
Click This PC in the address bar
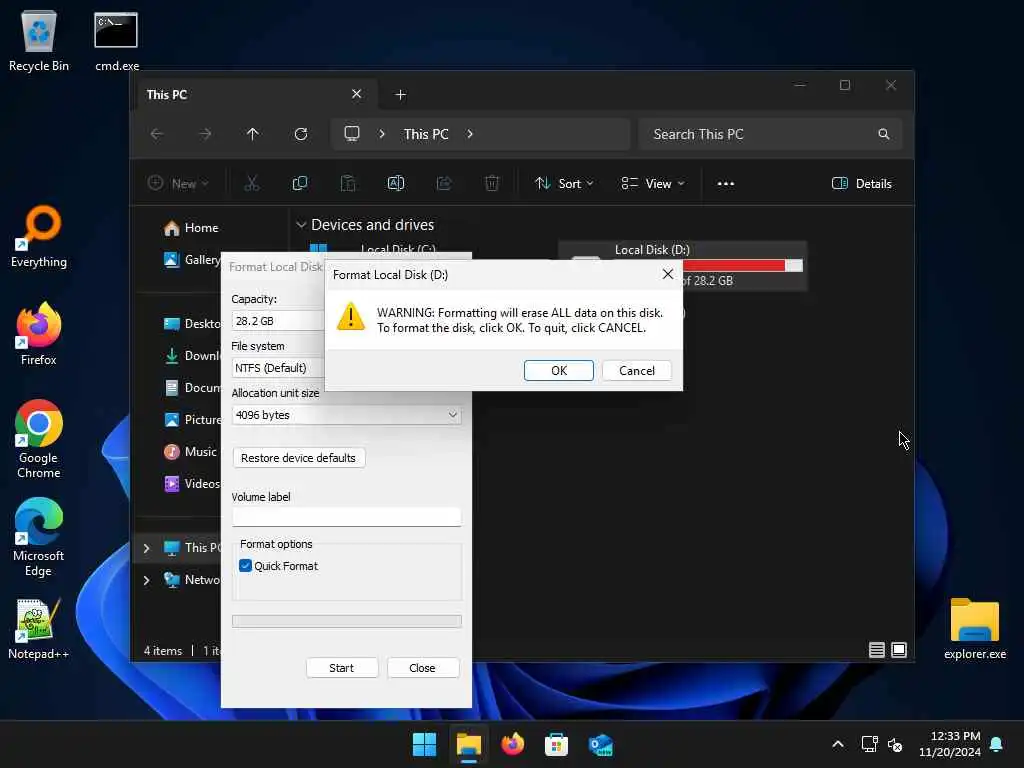[x=426, y=134]
